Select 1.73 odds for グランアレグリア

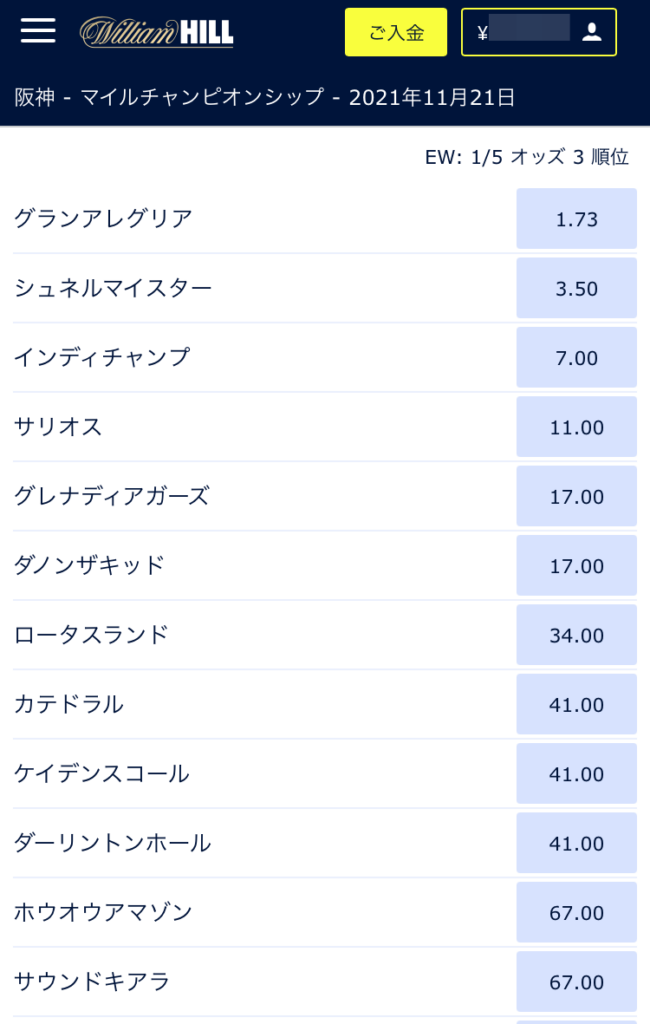[x=576, y=219]
